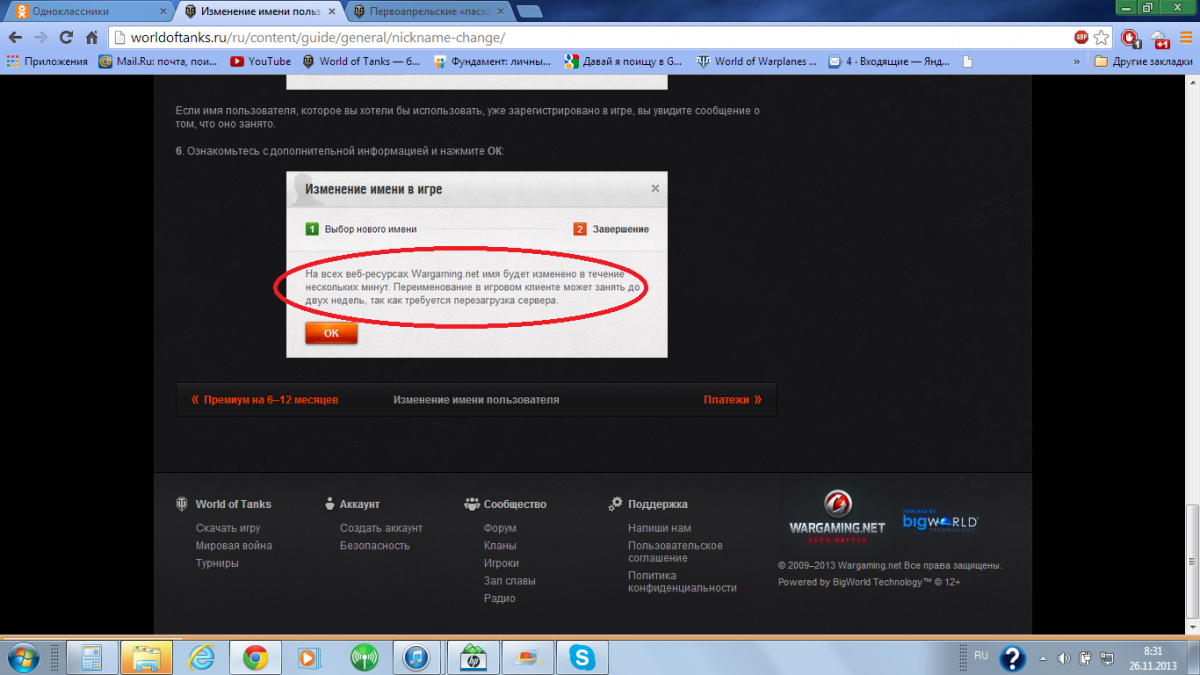Open iTunes from the taskbar
Viewport: 1200px width, 675px height.
coord(417,657)
